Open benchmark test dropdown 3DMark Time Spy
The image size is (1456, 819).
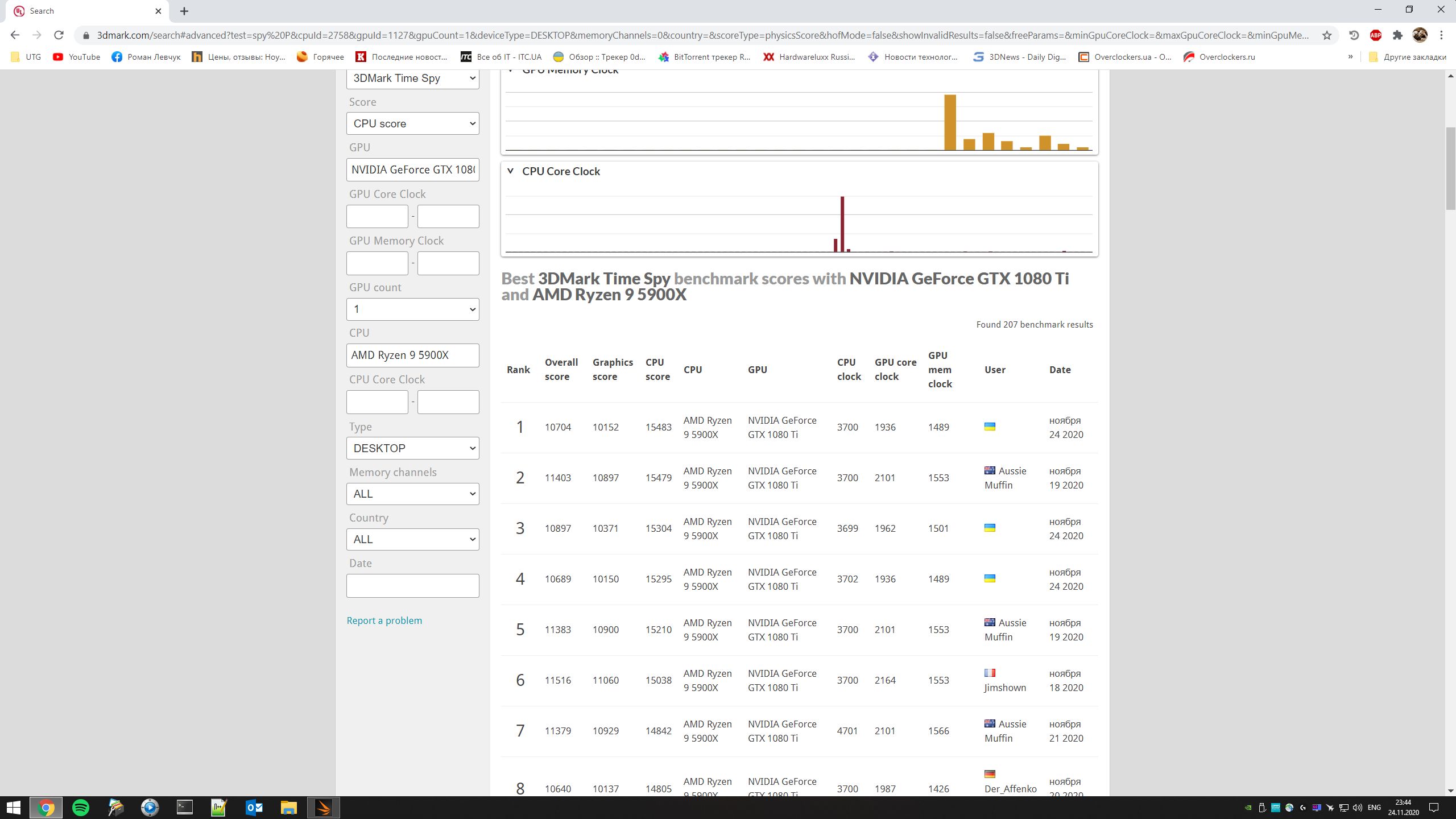tap(413, 78)
